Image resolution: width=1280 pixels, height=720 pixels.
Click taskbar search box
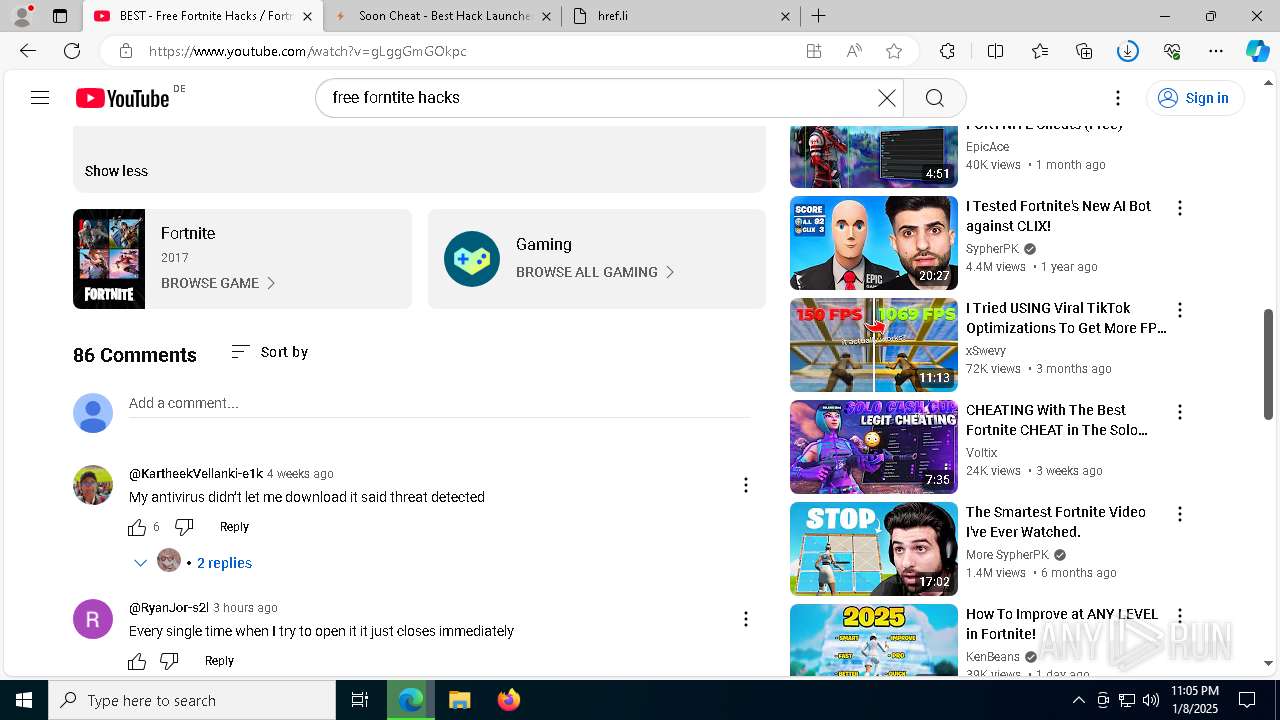click(192, 700)
